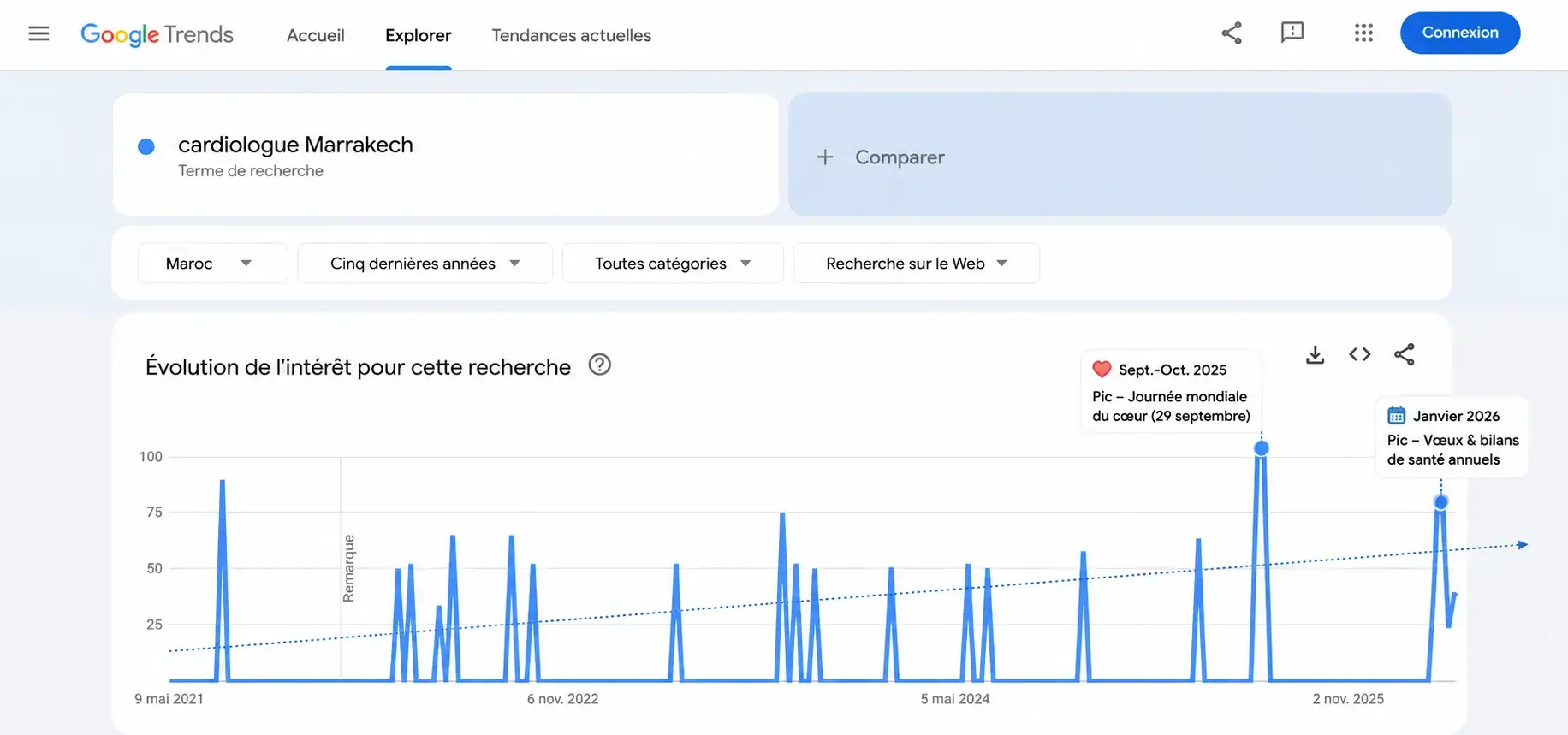1568x735 pixels.
Task: Edit the search term cardiologue Marrakech
Action: (x=295, y=145)
